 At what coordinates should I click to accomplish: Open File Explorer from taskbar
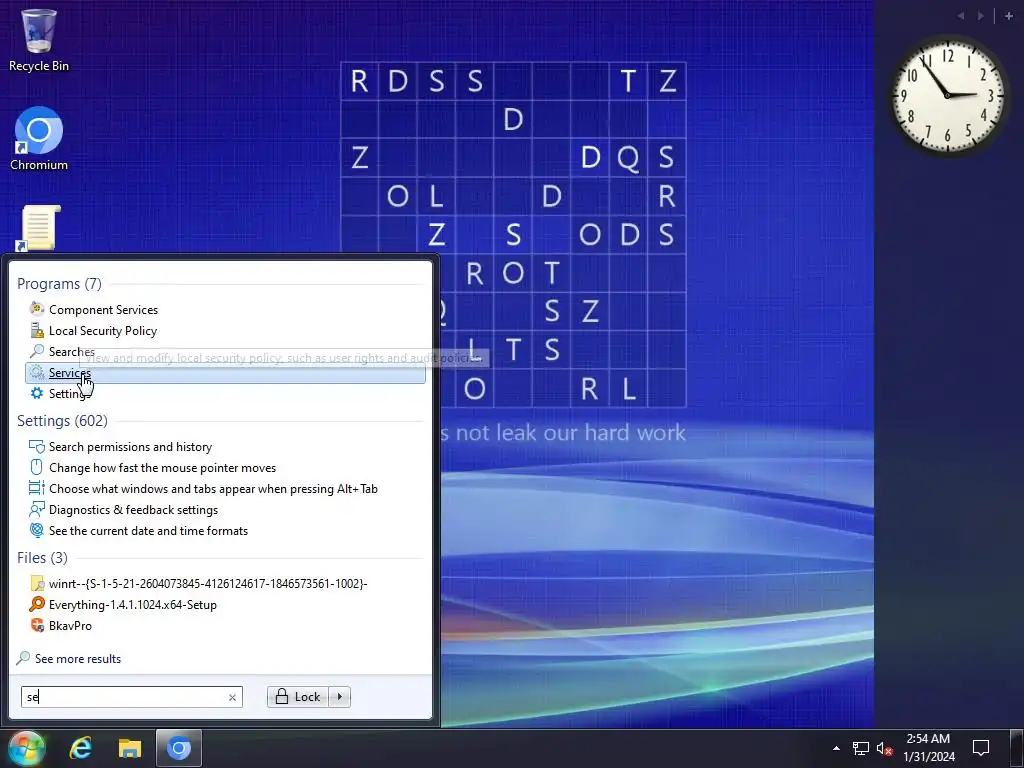pyautogui.click(x=129, y=748)
